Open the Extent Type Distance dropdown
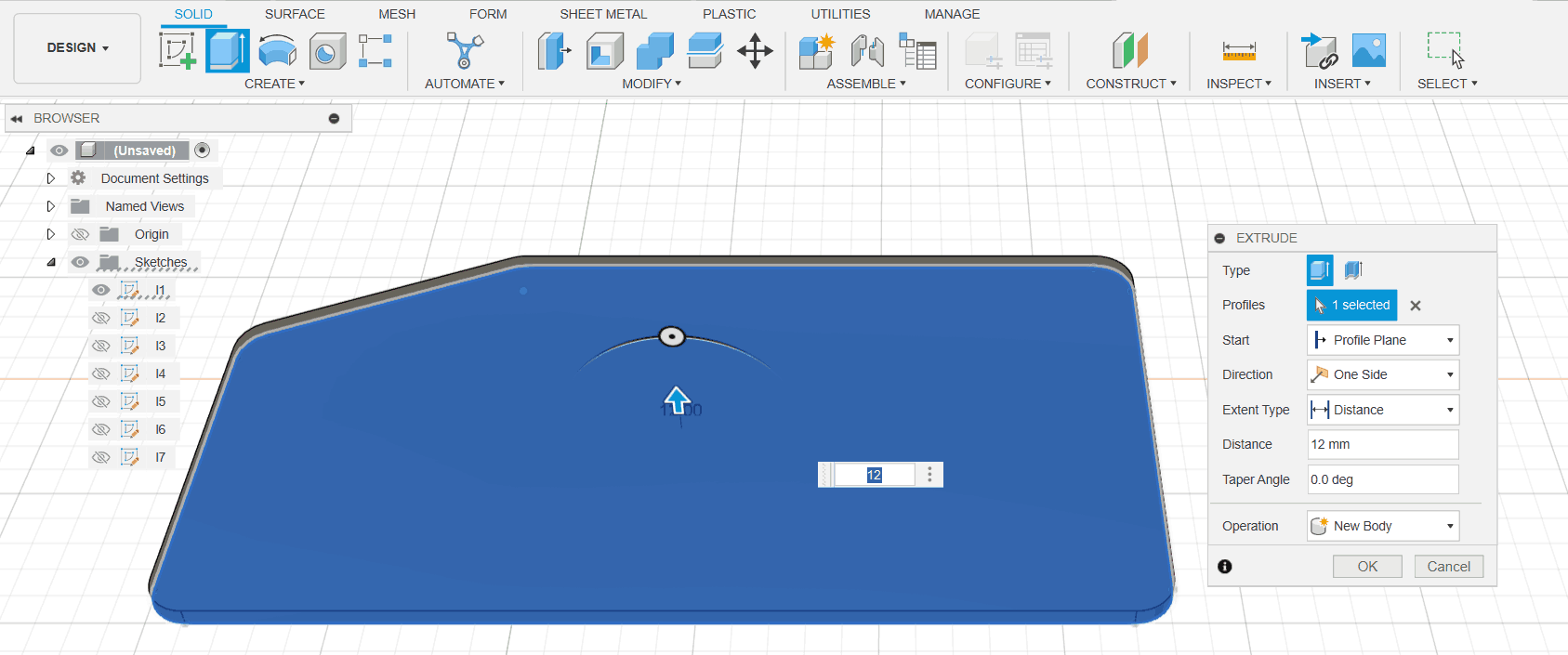 [1383, 410]
